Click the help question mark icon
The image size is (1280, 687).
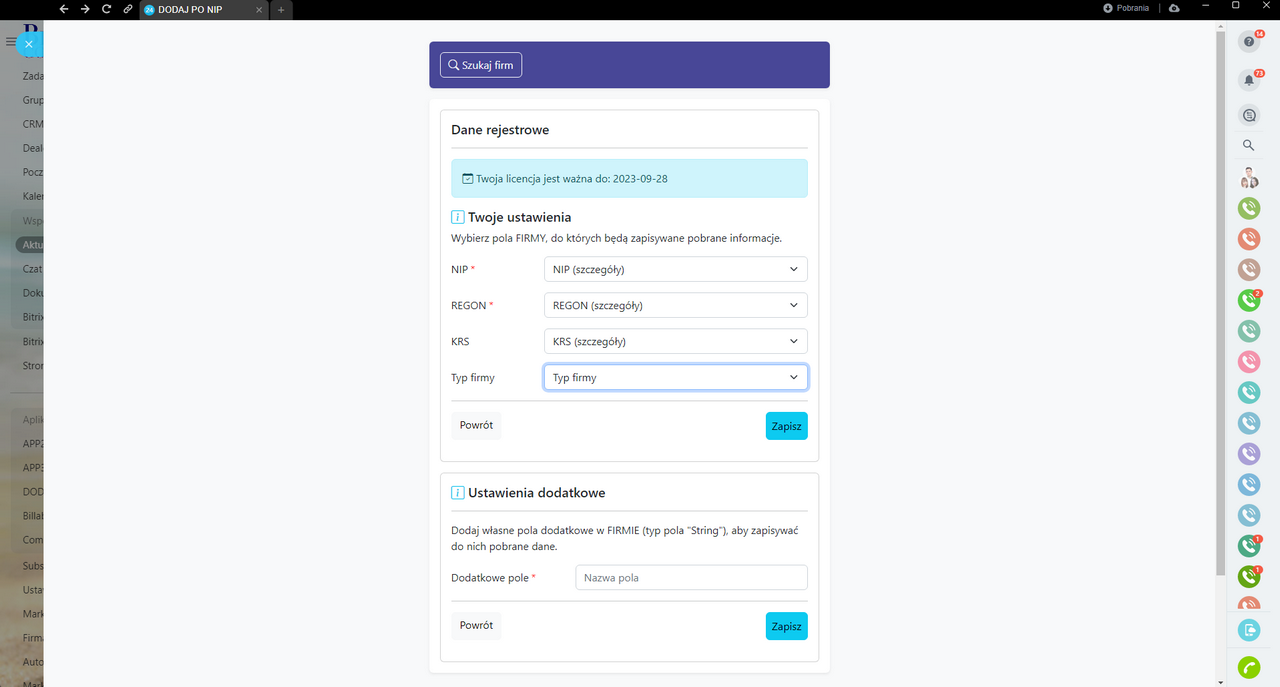[x=1248, y=41]
